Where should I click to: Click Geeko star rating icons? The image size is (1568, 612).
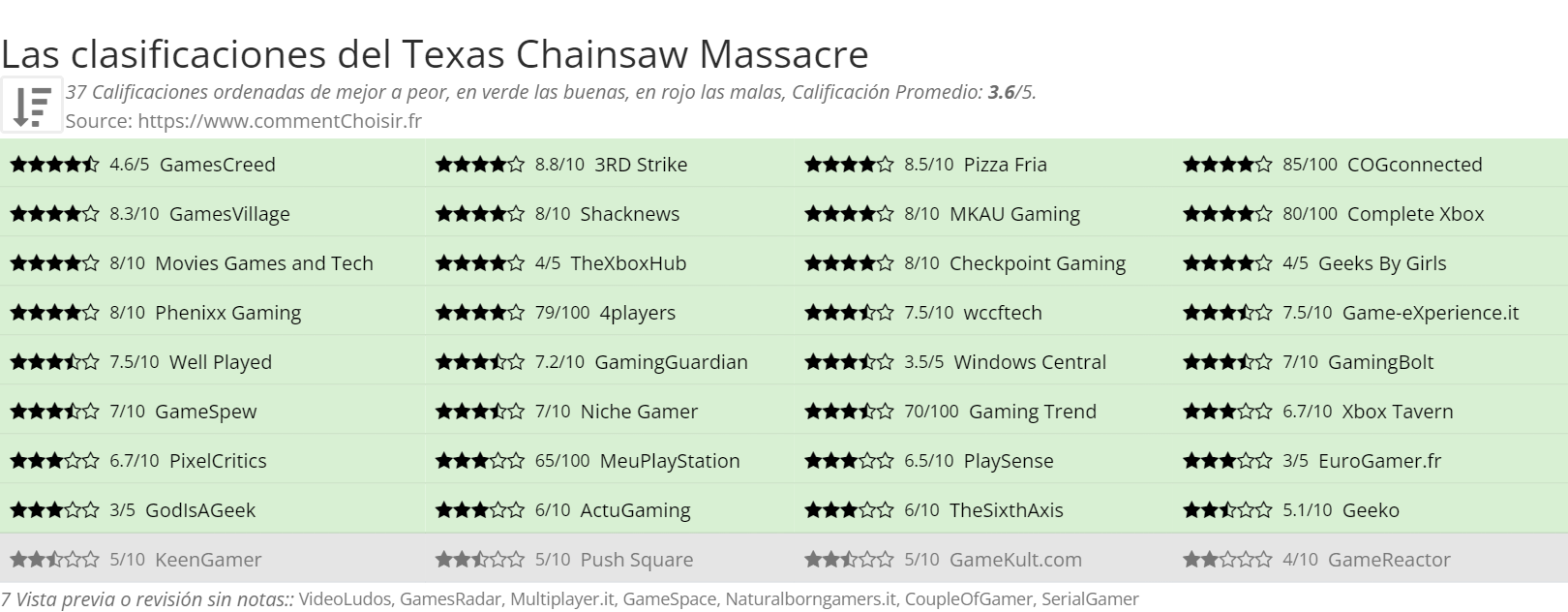(x=1227, y=510)
